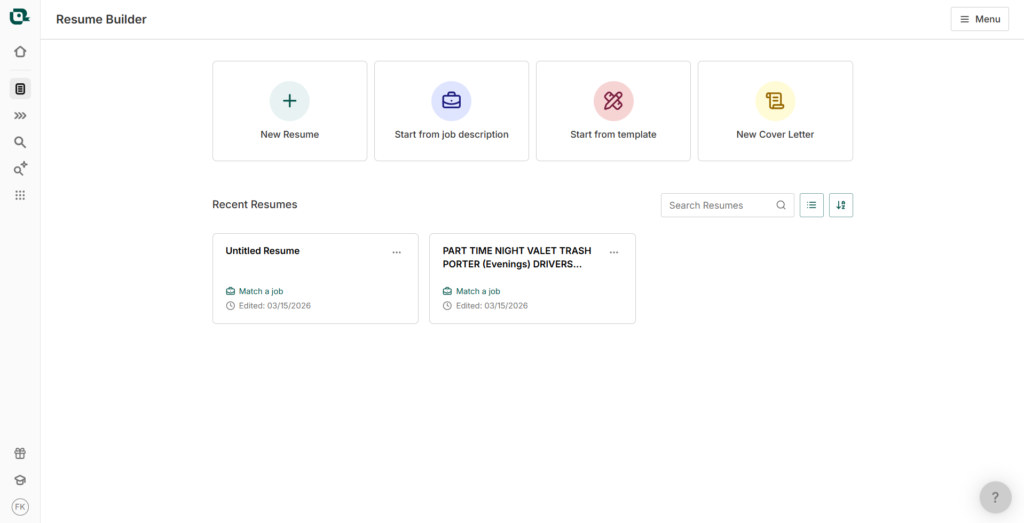The image size is (1024, 523).
Task: Switch to list view of resumes
Action: click(x=812, y=205)
